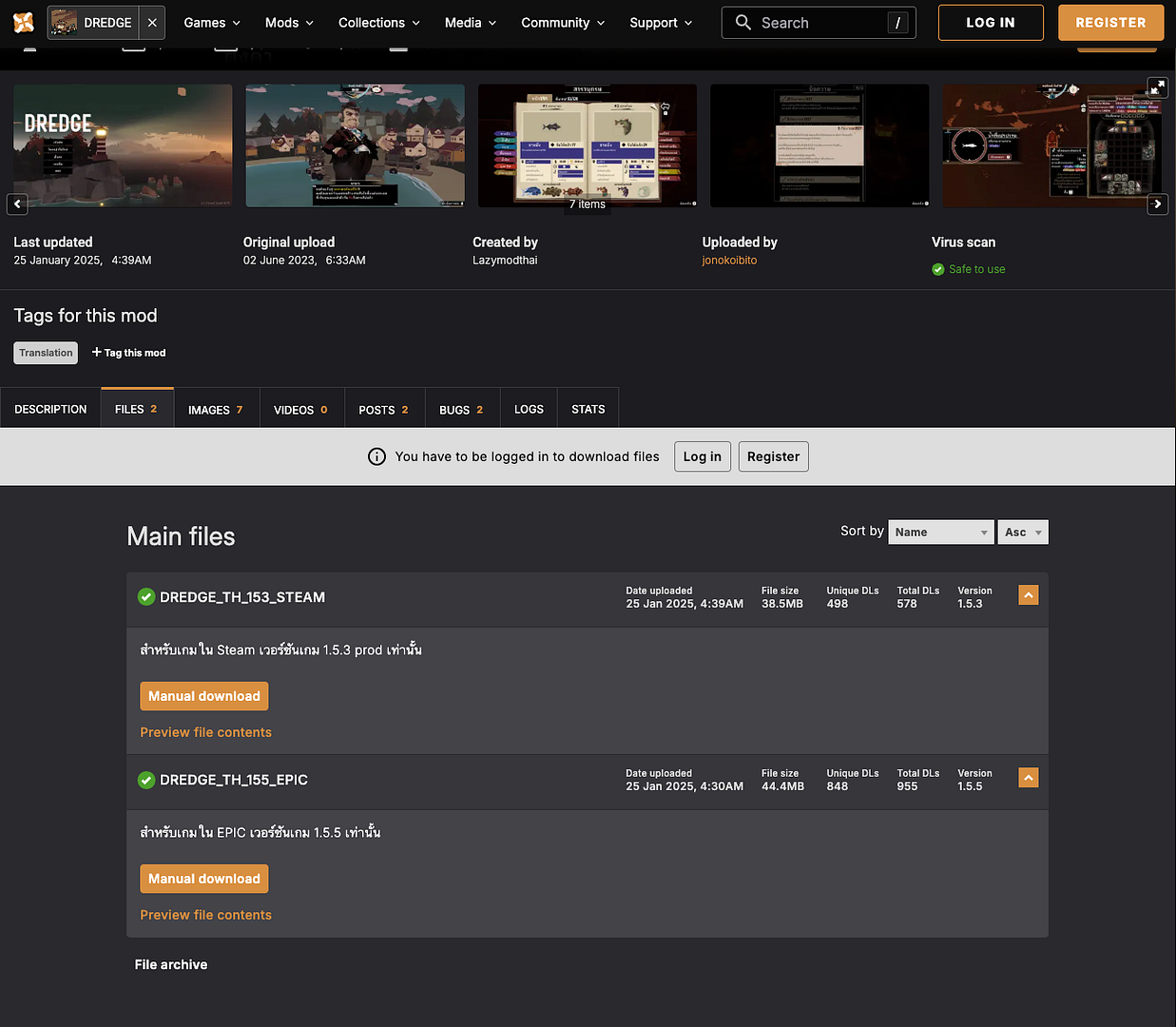The image size is (1176, 1027).
Task: Click green check icon of DREDGE_TH_153_STEAM
Action: [x=146, y=597]
